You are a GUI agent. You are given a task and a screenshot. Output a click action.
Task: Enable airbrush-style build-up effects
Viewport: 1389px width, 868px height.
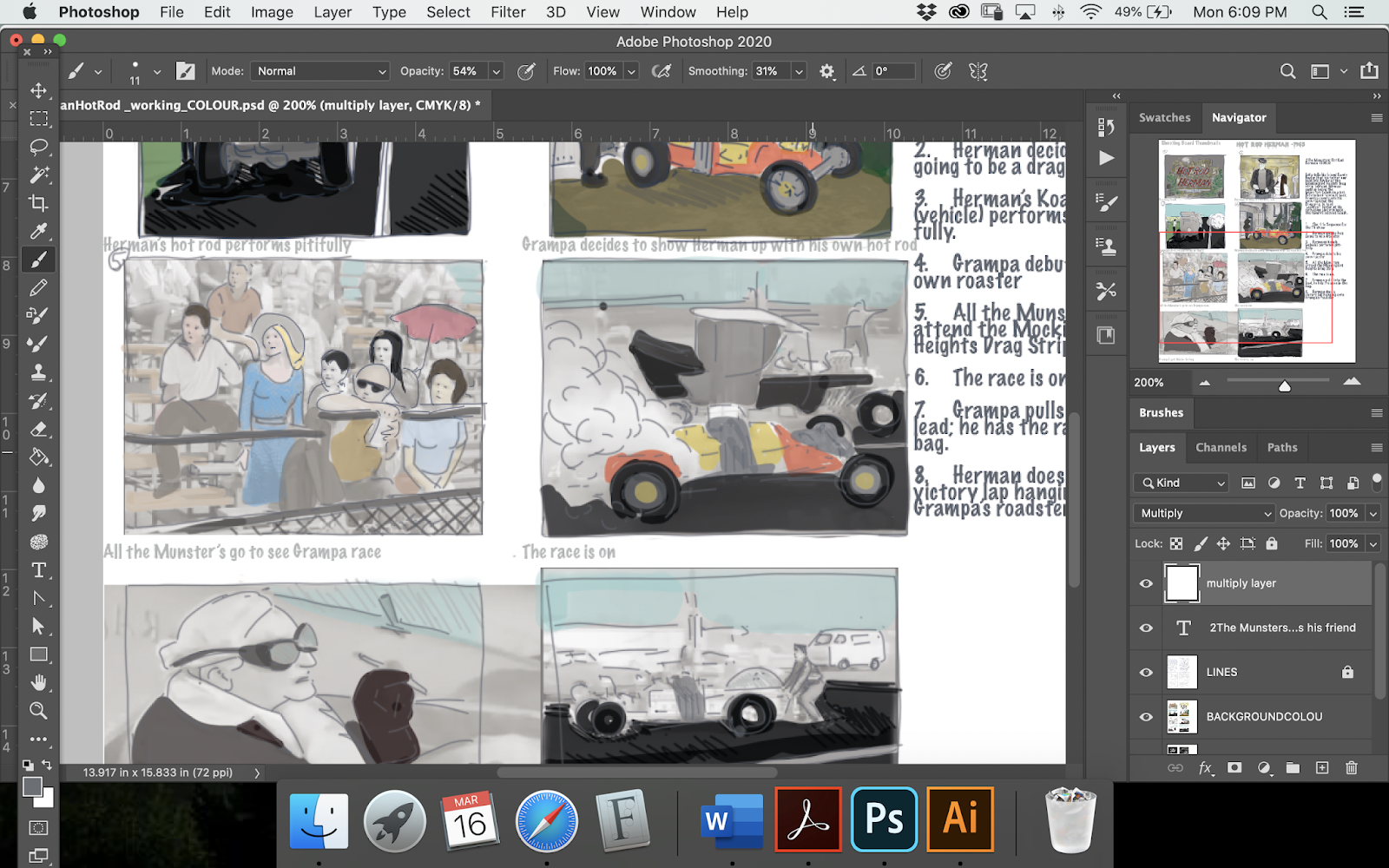click(662, 71)
